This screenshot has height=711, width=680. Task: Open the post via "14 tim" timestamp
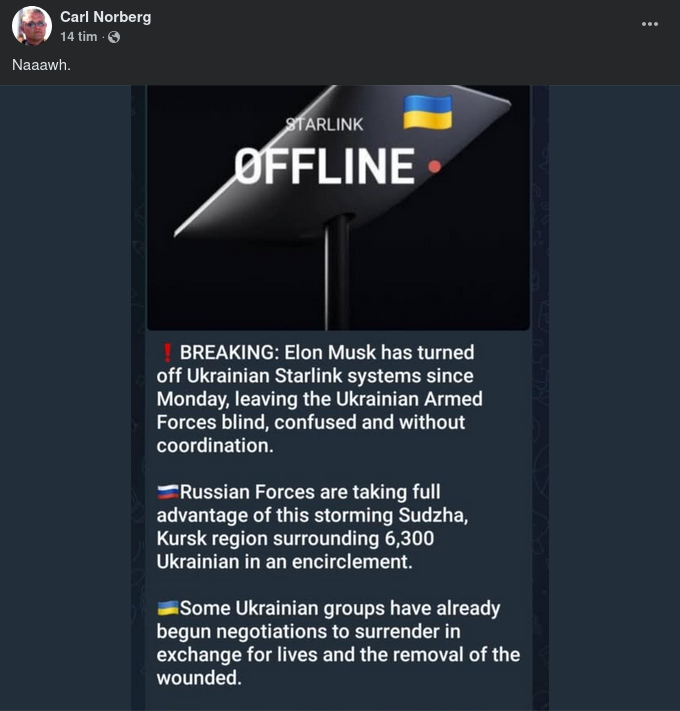[x=79, y=37]
